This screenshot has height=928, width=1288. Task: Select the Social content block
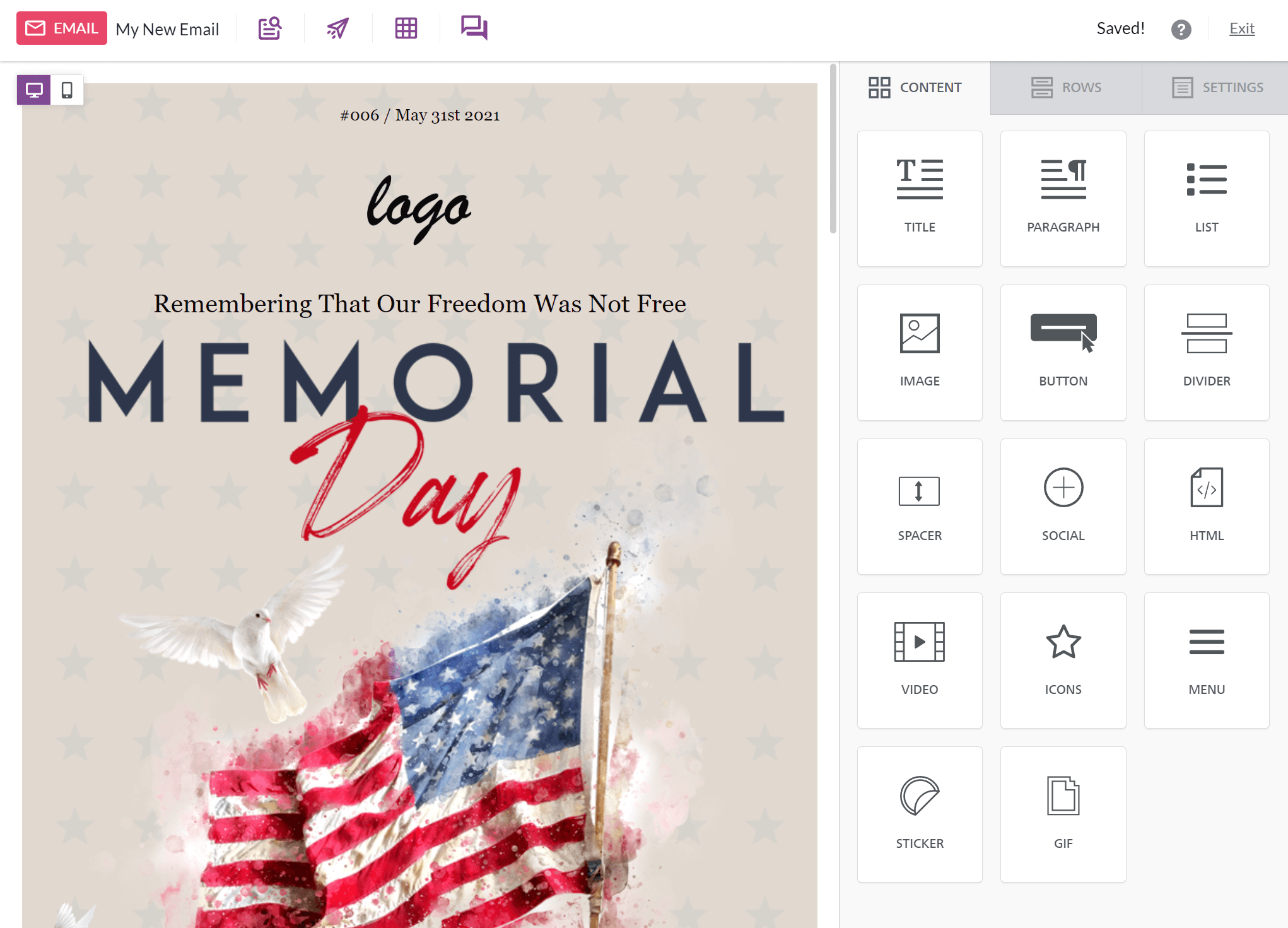tap(1062, 506)
